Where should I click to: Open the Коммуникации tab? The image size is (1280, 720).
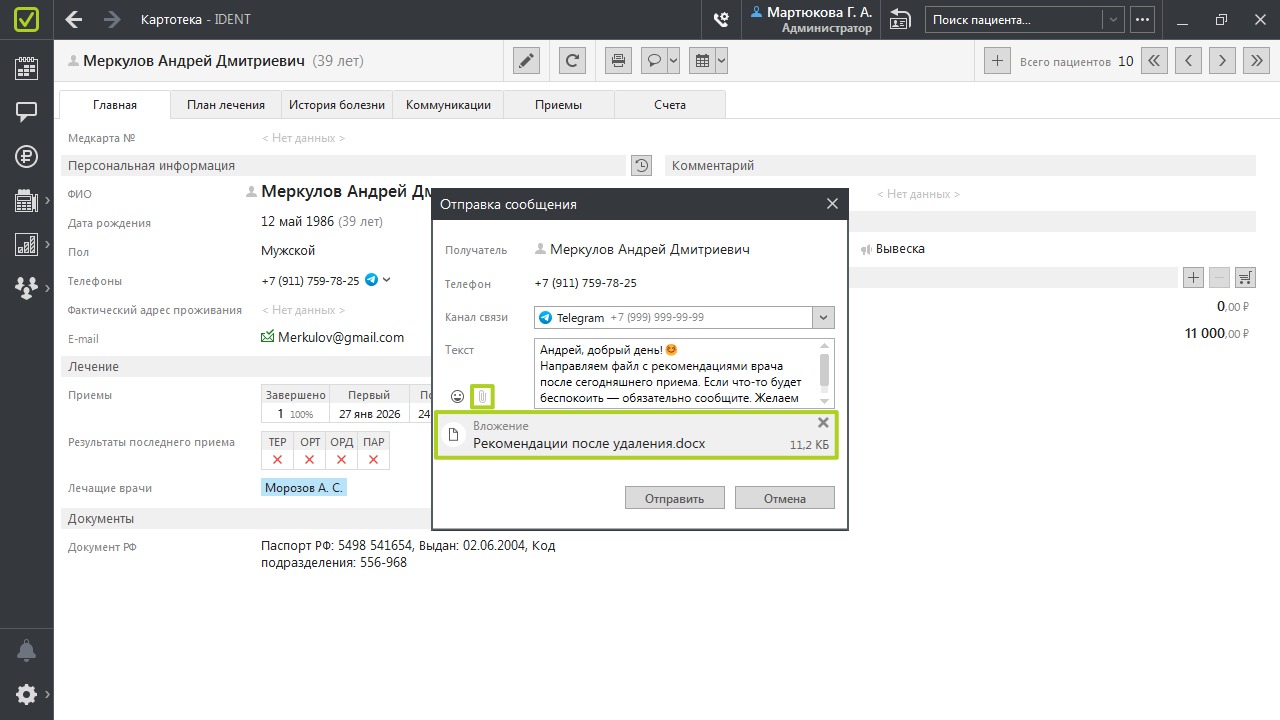pyautogui.click(x=448, y=105)
